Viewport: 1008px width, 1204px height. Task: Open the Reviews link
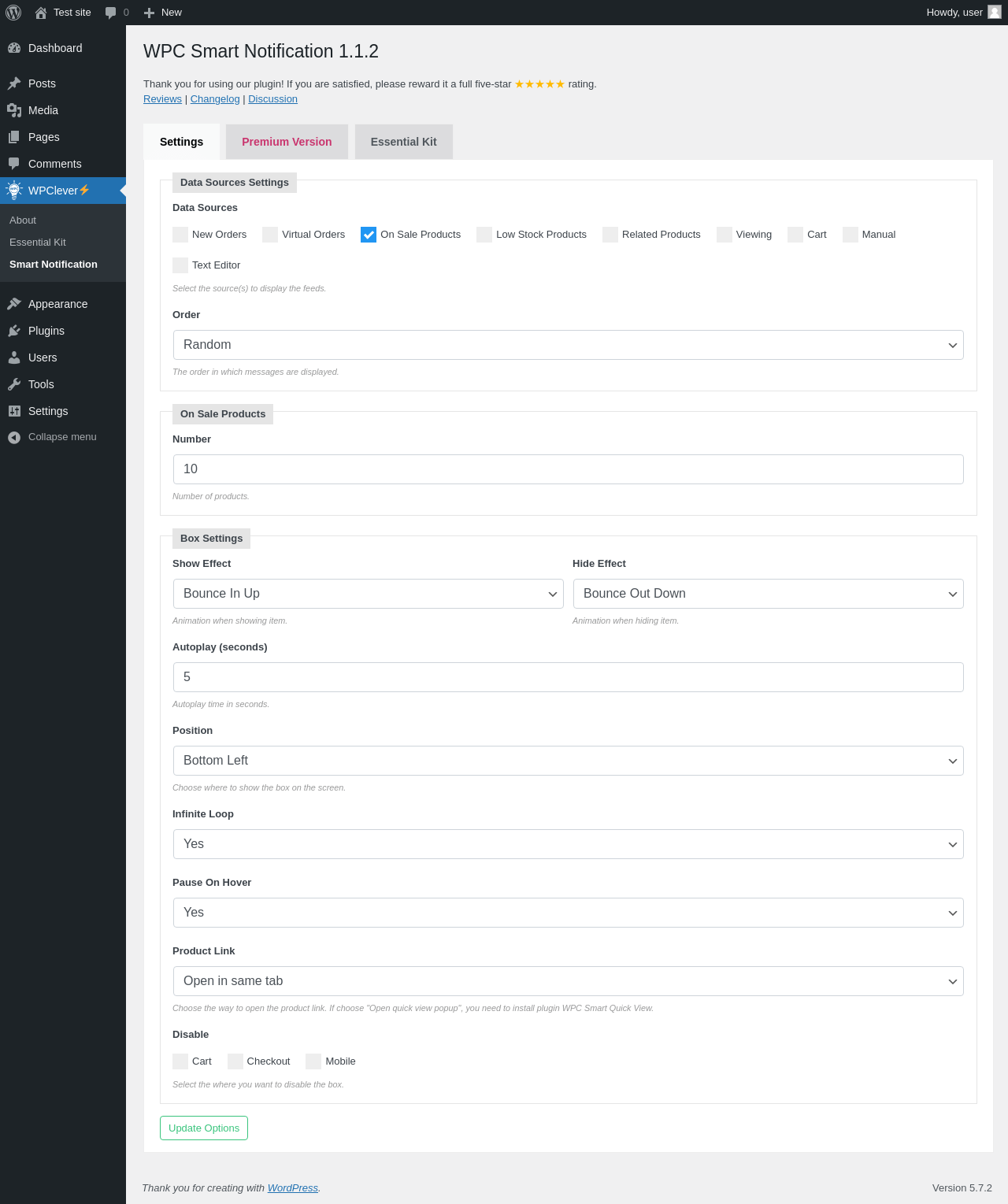click(x=162, y=99)
